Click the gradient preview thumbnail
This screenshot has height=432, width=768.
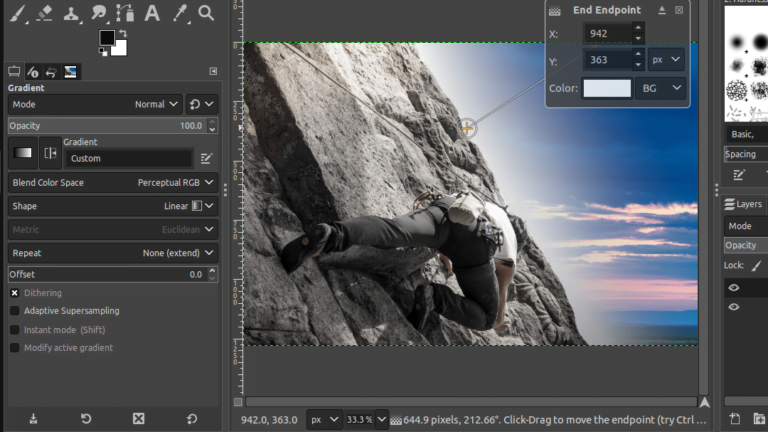[22, 153]
